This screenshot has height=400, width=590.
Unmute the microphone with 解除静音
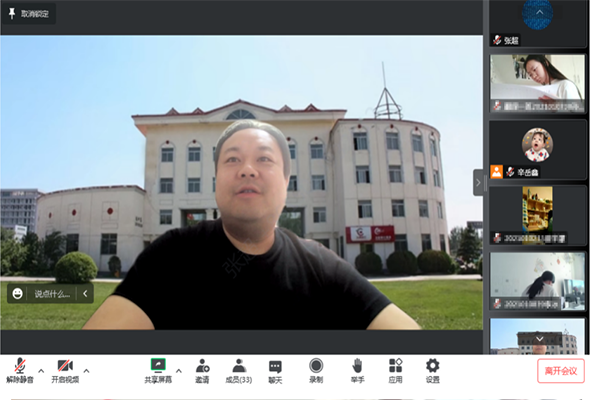20,371
